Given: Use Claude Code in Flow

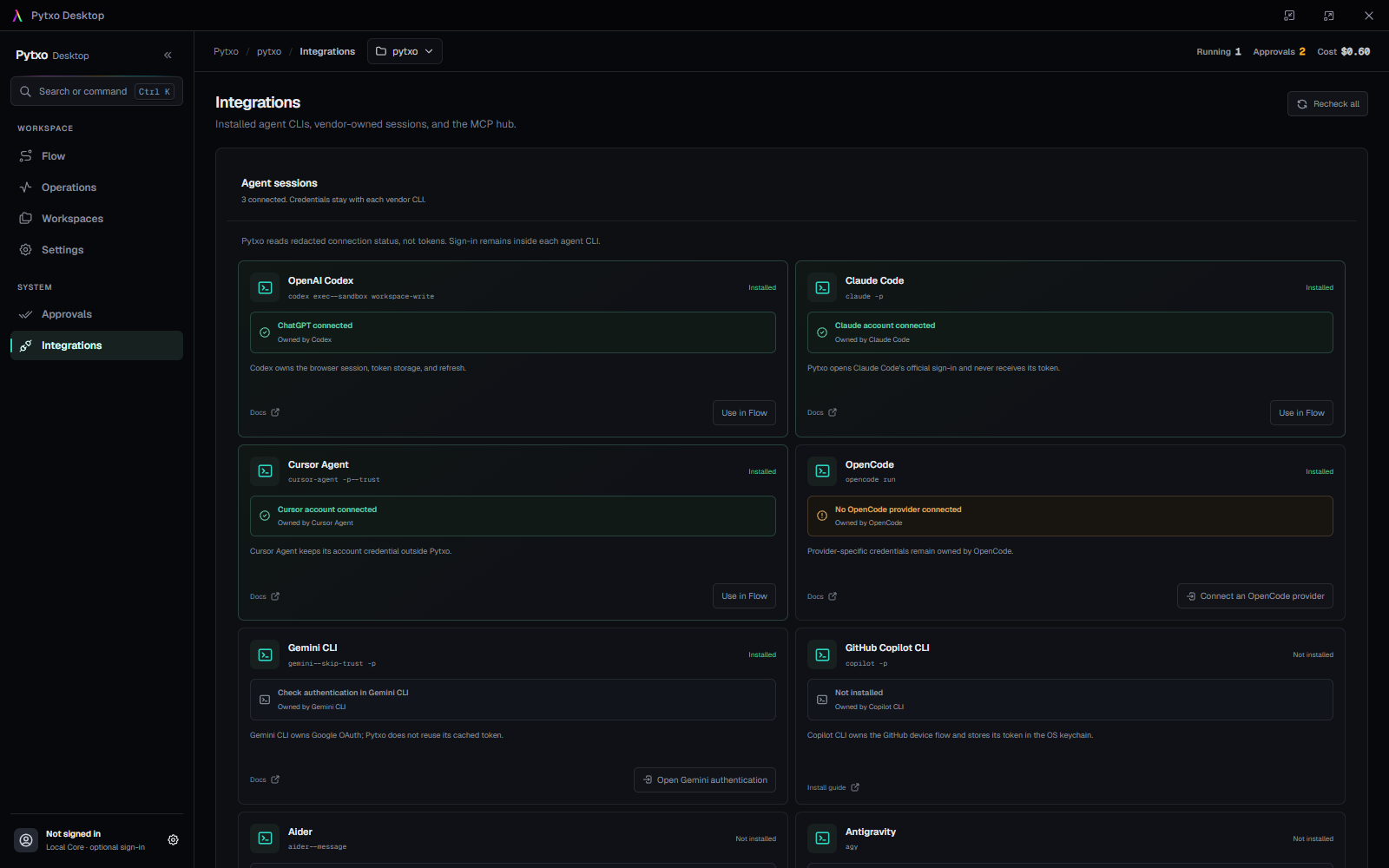Looking at the screenshot, I should point(1301,413).
